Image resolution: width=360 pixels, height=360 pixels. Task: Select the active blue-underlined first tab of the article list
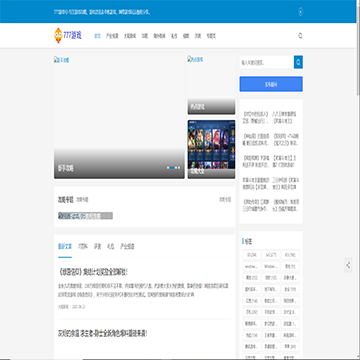(x=65, y=247)
